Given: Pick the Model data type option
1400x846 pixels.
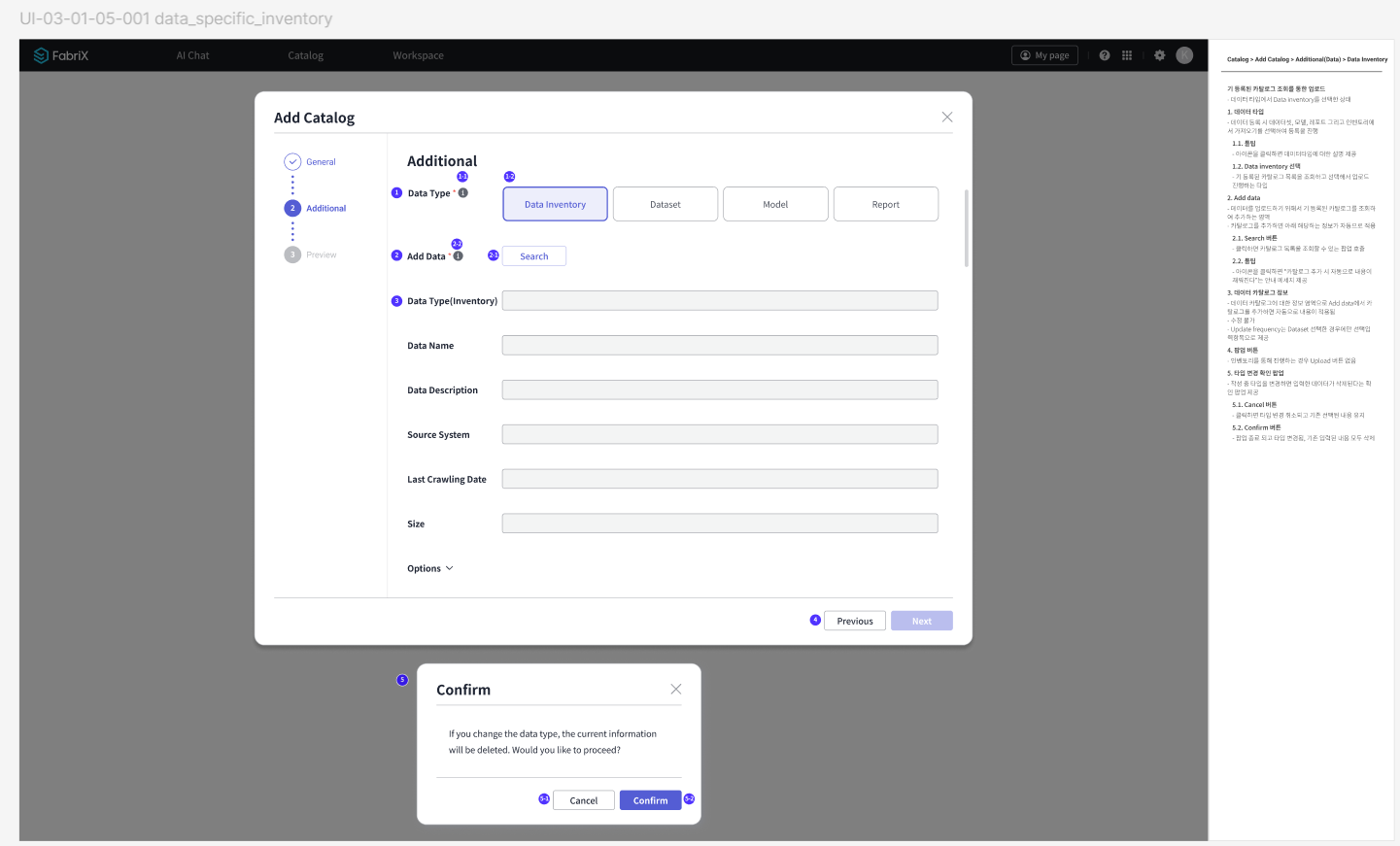Looking at the screenshot, I should point(775,204).
